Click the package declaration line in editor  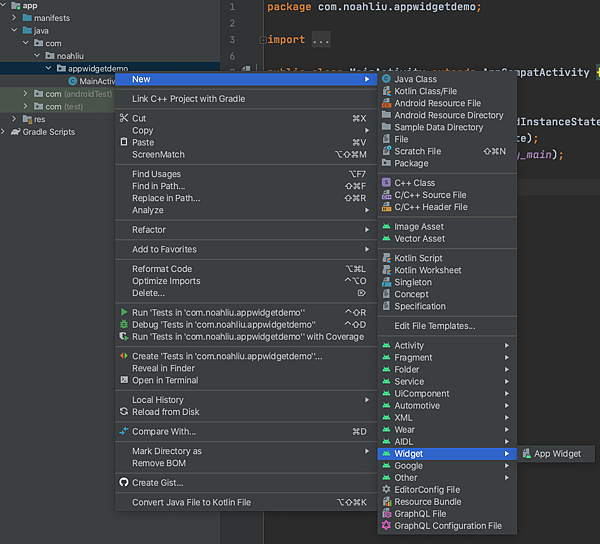(x=374, y=7)
